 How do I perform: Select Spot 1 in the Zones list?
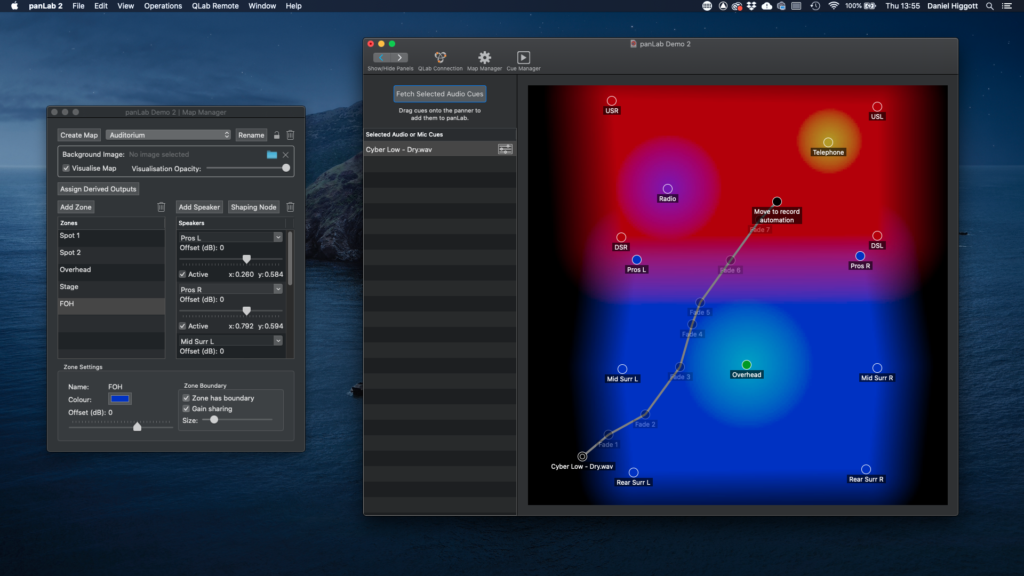coord(111,236)
